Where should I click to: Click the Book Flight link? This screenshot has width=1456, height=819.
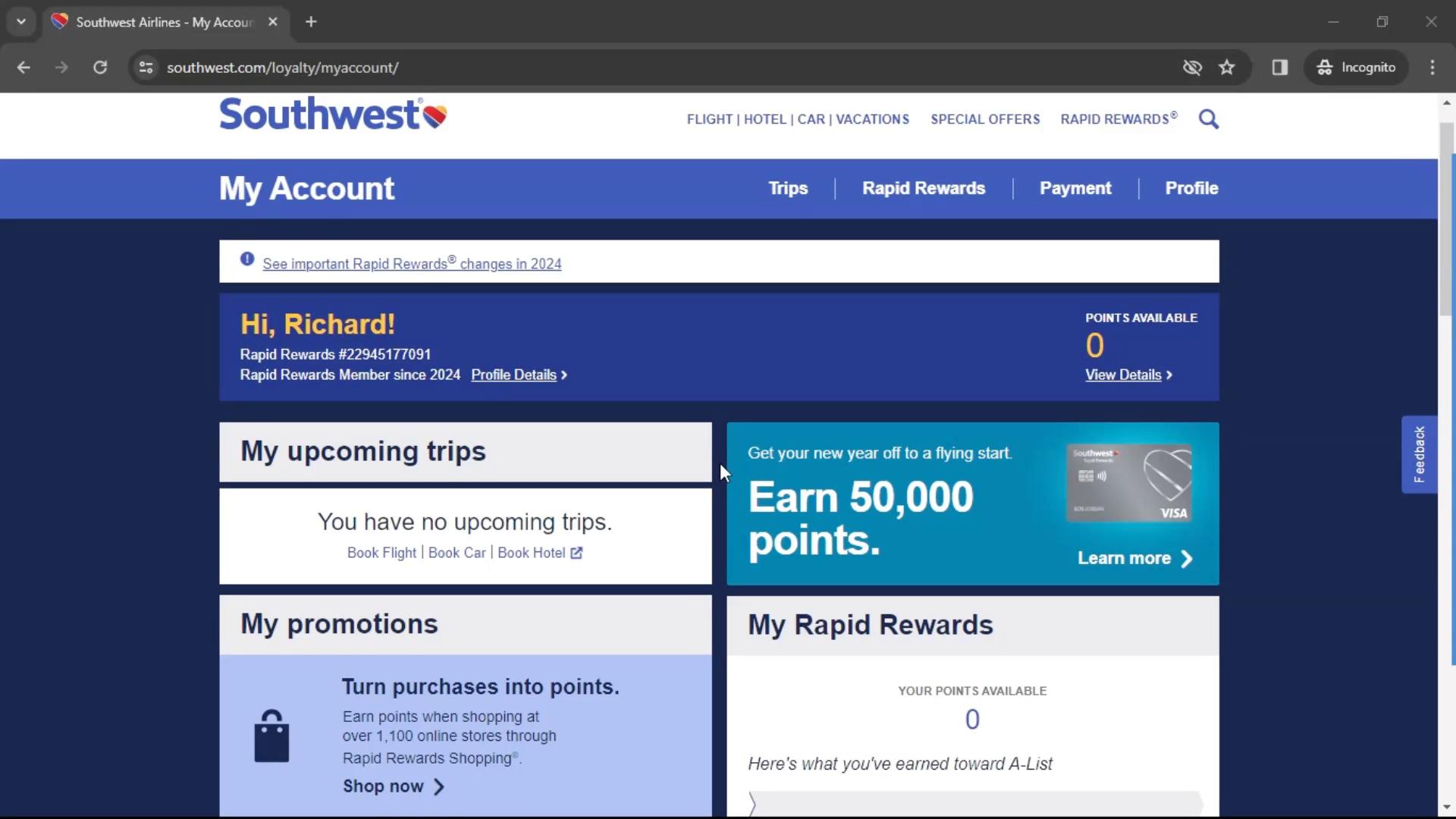pyautogui.click(x=380, y=552)
